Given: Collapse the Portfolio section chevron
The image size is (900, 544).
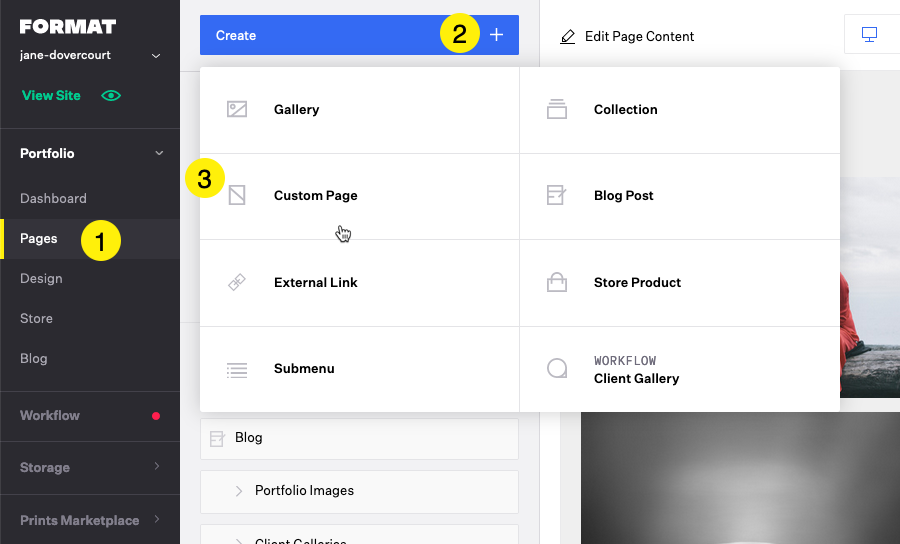Looking at the screenshot, I should point(159,153).
